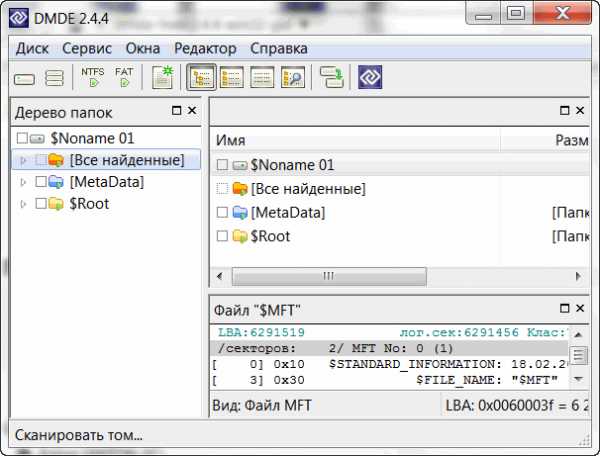Sort by the Разм column header
Image resolution: width=600 pixels, height=456 pixels.
pos(545,140)
